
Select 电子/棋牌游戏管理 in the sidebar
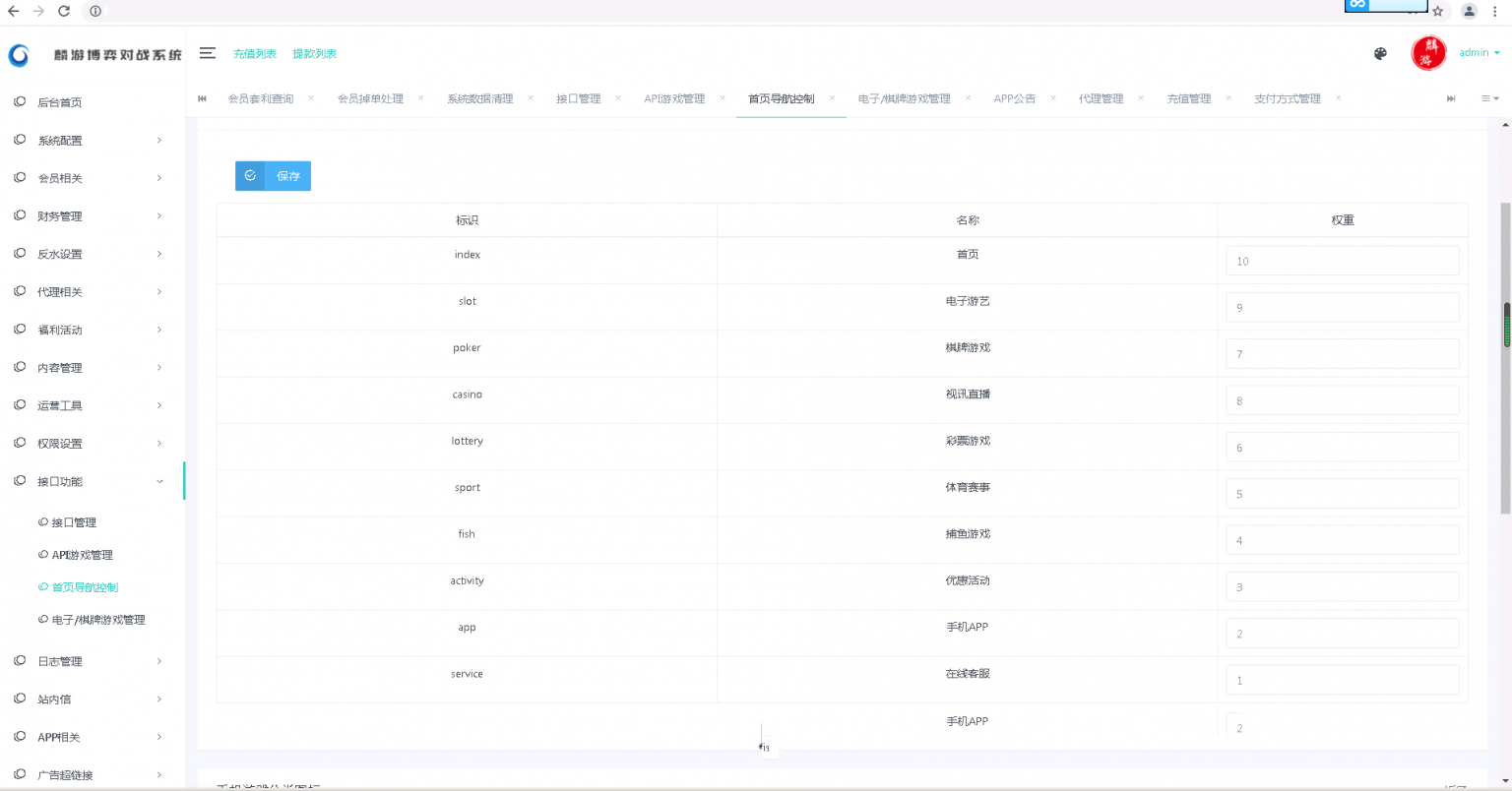click(98, 620)
